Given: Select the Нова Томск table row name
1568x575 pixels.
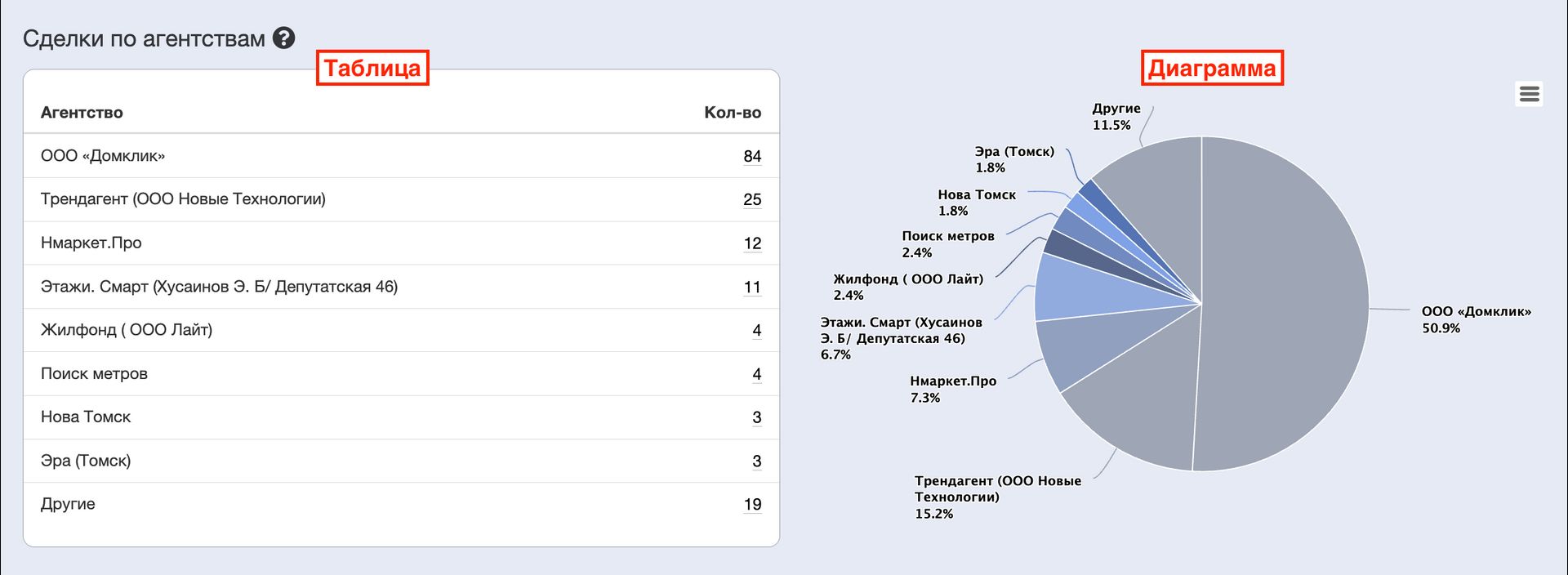Looking at the screenshot, I should [x=86, y=417].
